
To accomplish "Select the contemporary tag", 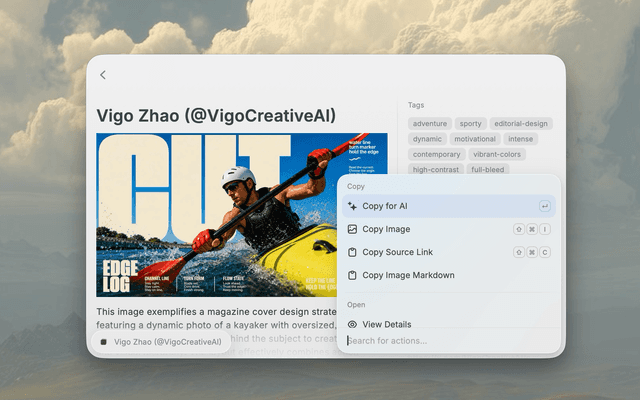I will [x=436, y=154].
